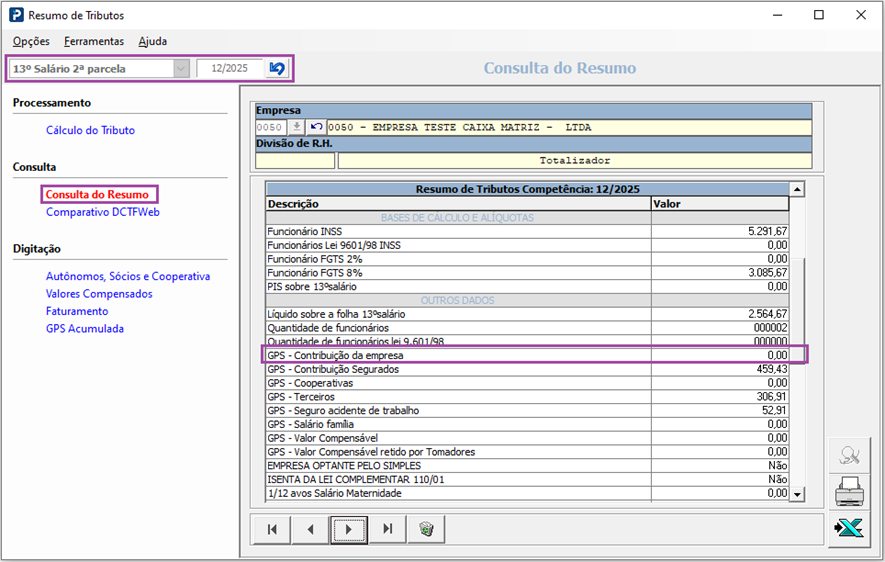Screen dimensions: 885x562
Task: Open the Ferramentas menu
Action: [94, 41]
